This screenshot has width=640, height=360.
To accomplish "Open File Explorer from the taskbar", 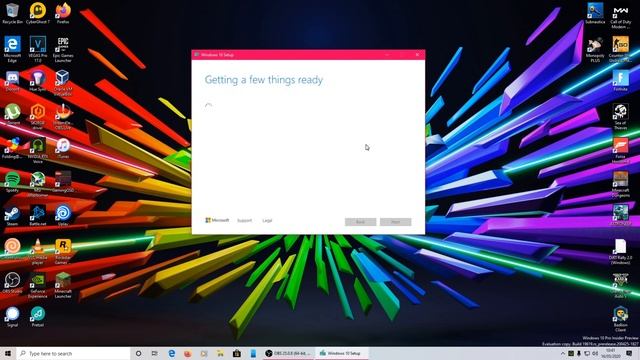I will click(220, 353).
